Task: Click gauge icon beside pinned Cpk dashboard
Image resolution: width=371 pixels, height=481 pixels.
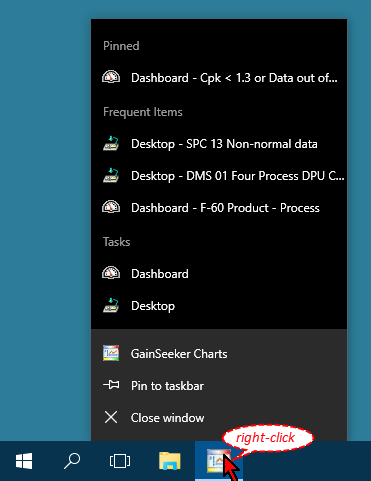Action: coord(111,77)
